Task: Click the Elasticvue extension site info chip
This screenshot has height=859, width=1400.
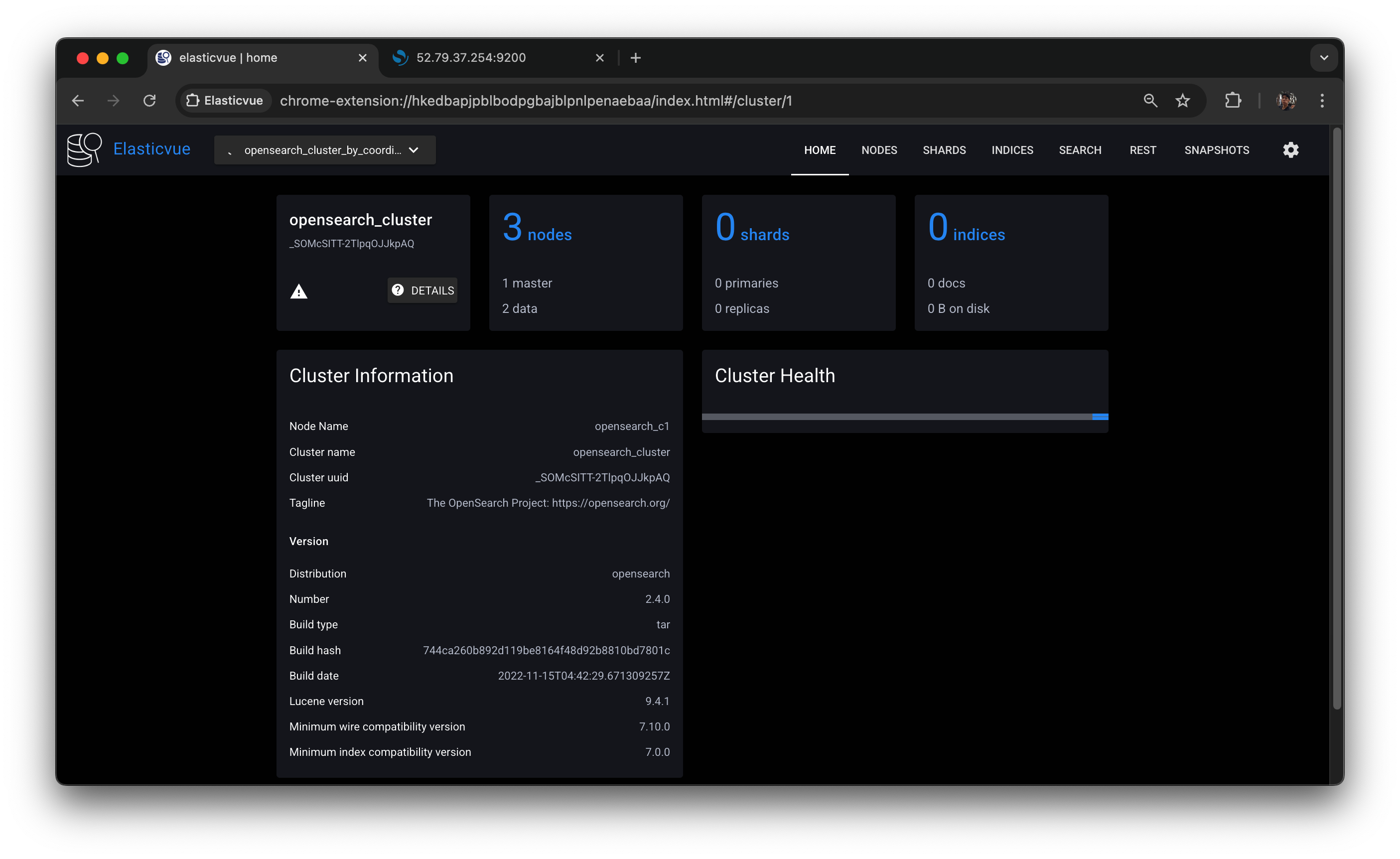Action: tap(225, 101)
